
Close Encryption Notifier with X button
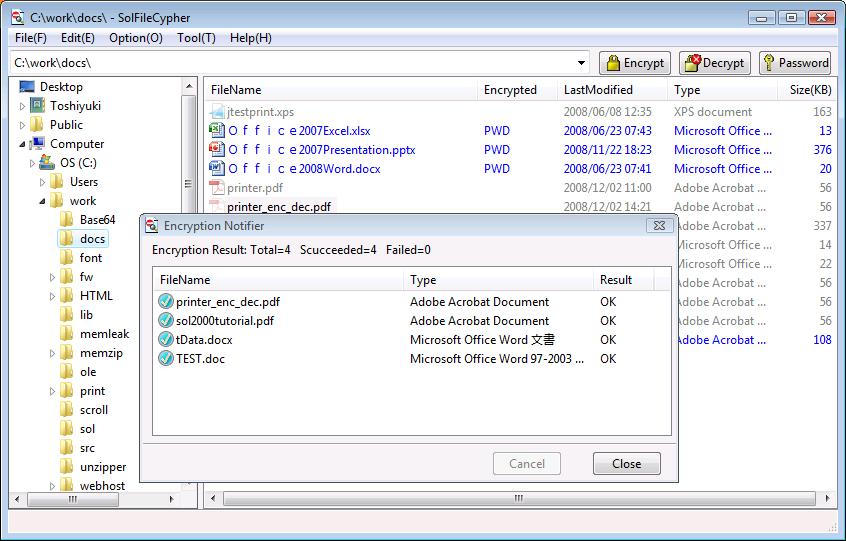point(659,225)
